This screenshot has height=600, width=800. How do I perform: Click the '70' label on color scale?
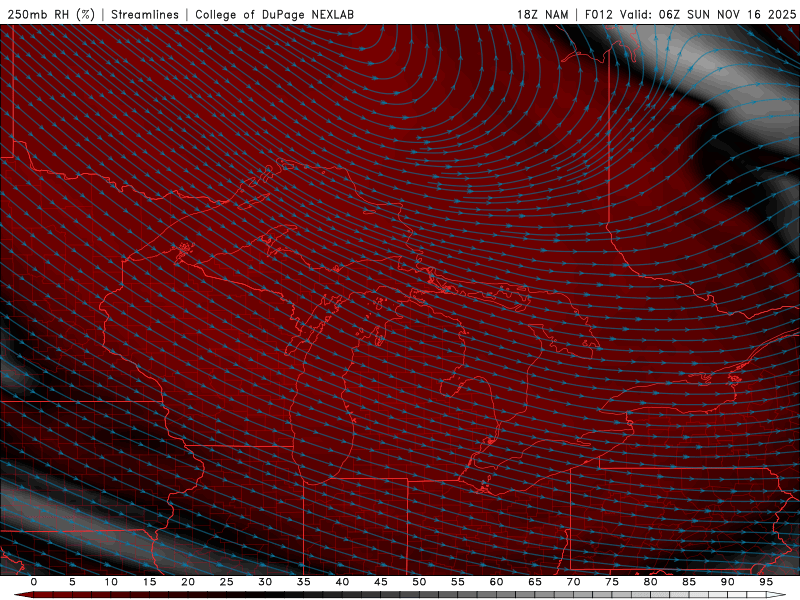click(573, 582)
